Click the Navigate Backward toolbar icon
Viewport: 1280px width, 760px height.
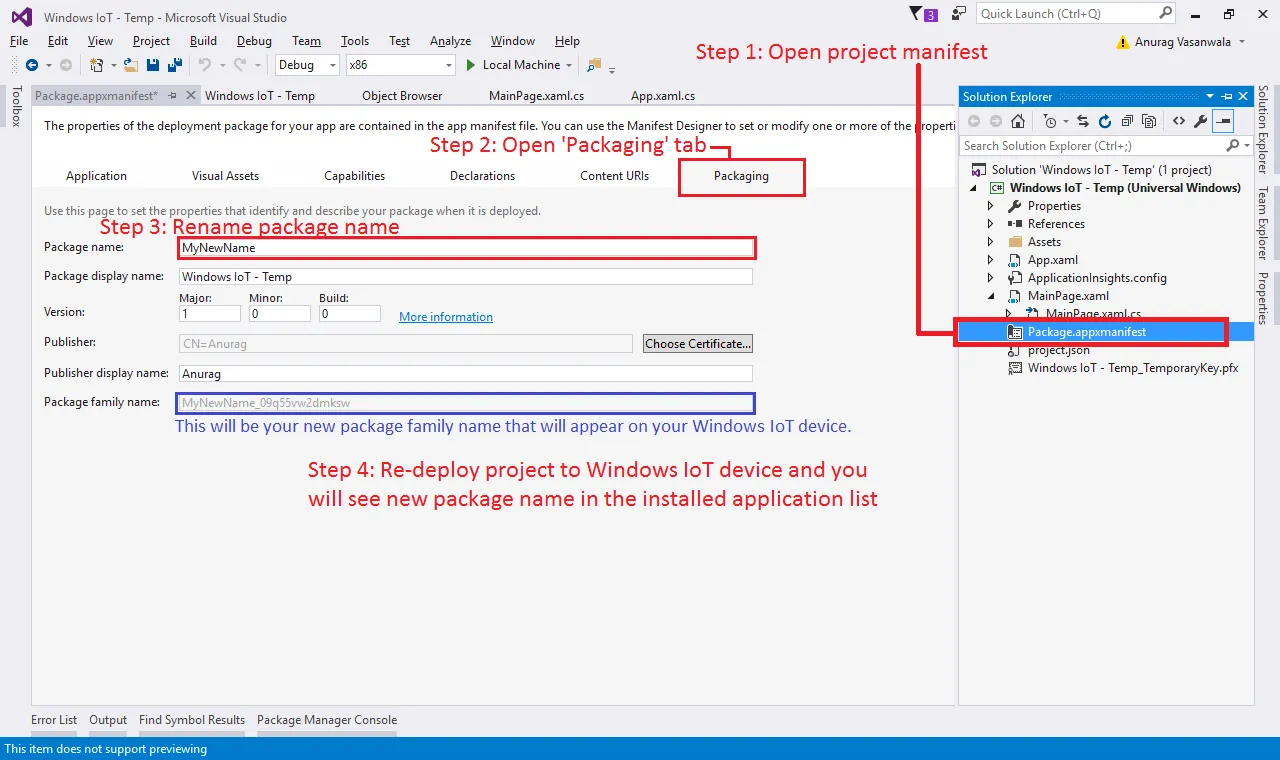pos(32,65)
